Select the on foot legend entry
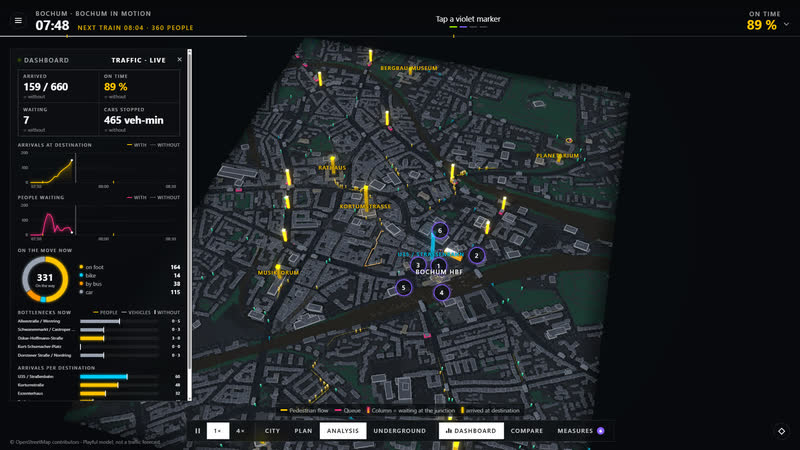The height and width of the screenshot is (450, 800). coord(130,267)
